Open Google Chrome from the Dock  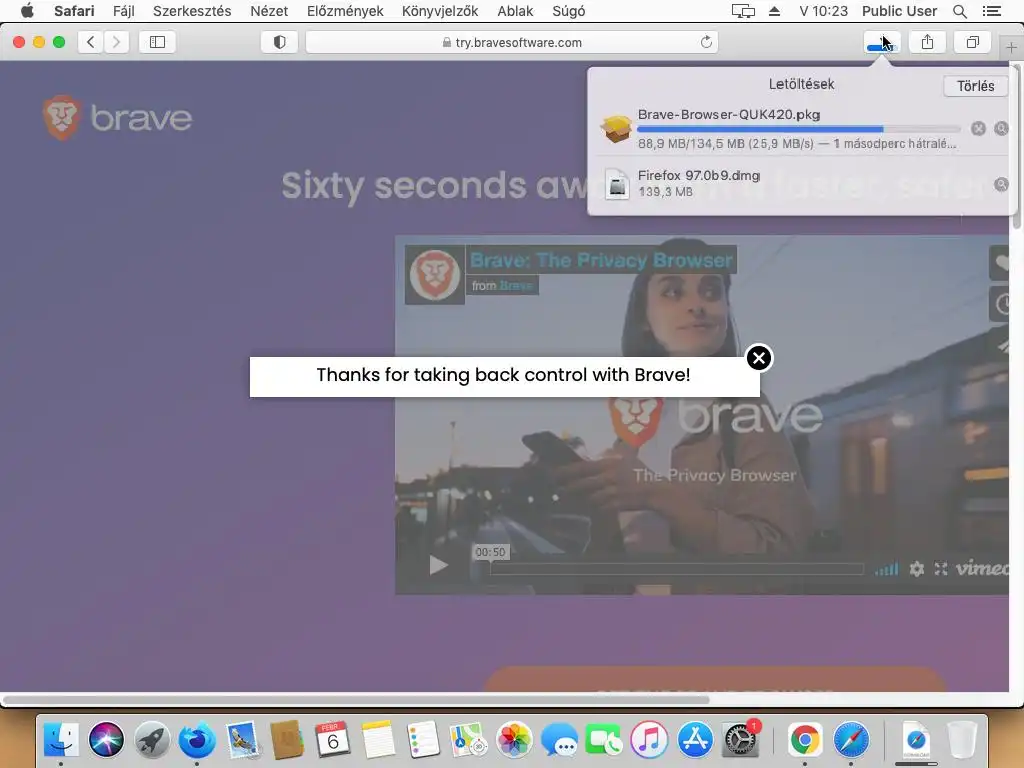805,740
